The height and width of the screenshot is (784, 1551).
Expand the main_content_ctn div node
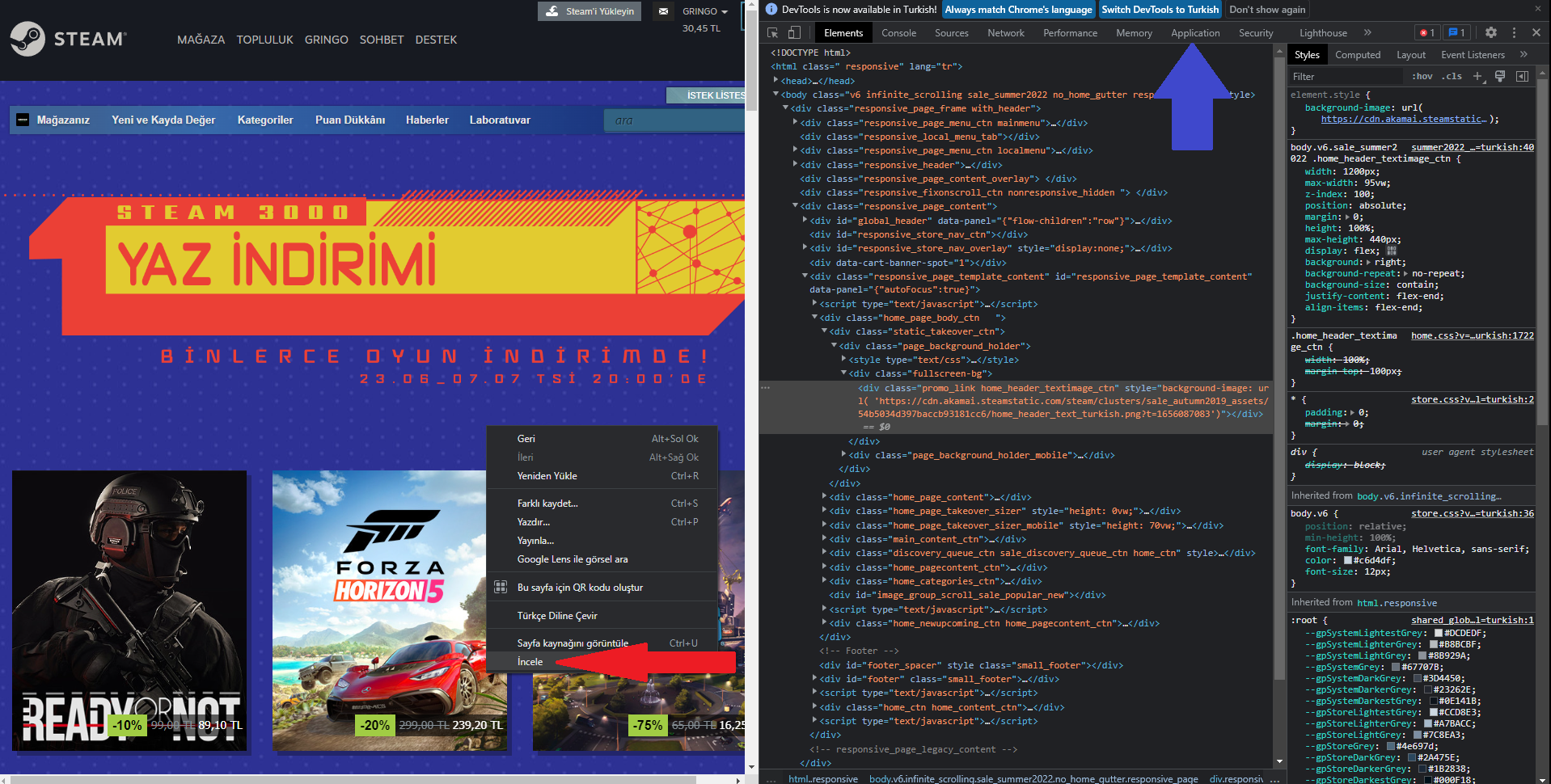pyautogui.click(x=824, y=538)
